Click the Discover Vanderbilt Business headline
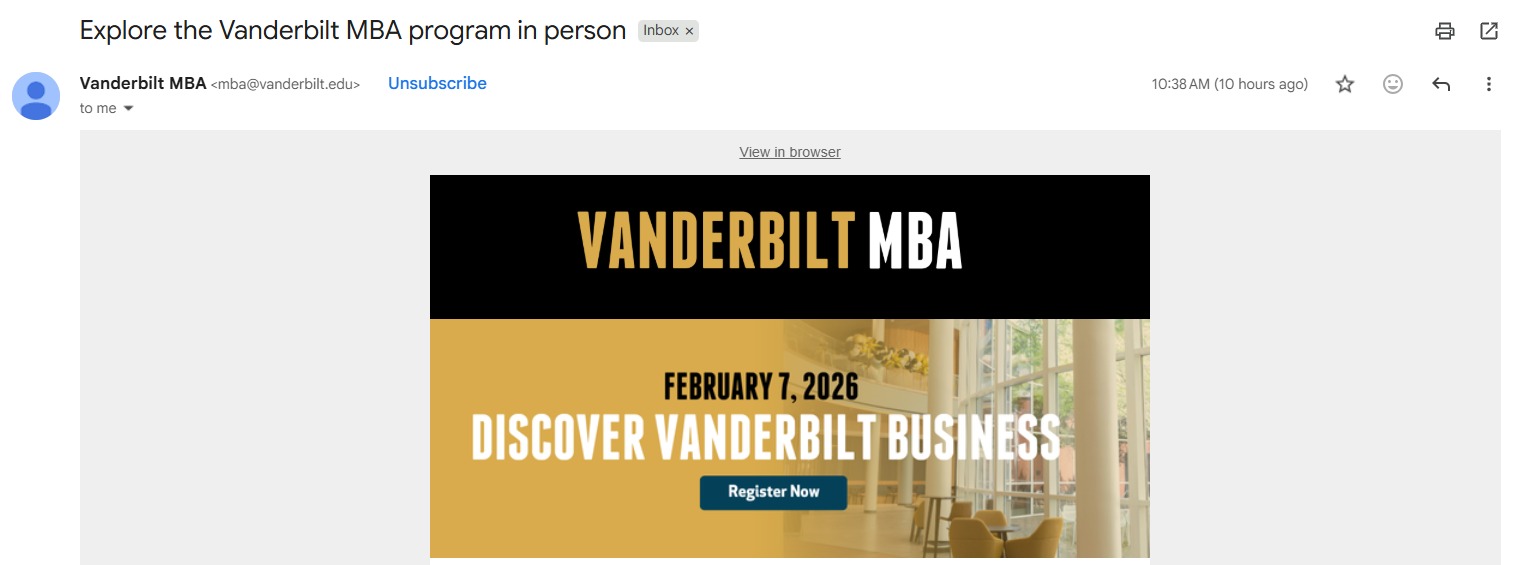Screen dimensions: 1525x565 point(765,436)
